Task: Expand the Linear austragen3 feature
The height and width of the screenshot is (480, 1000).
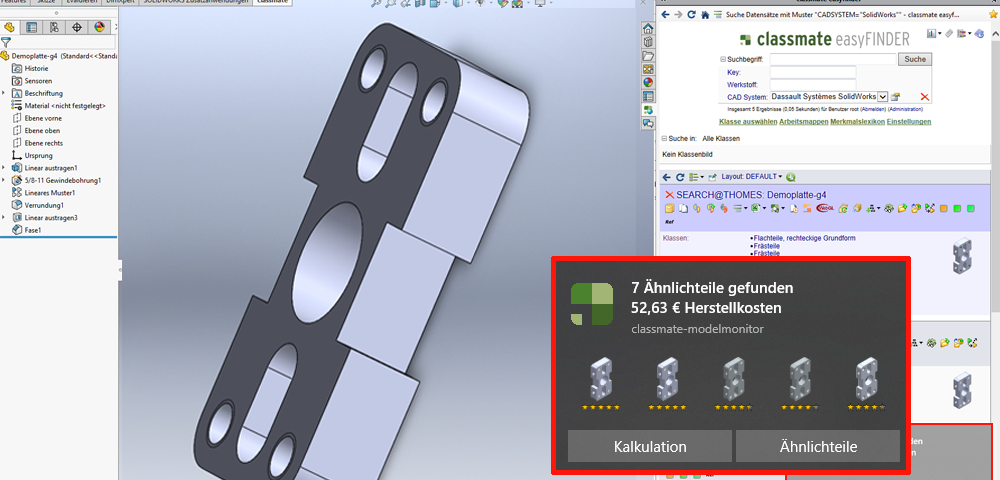Action: coord(4,217)
